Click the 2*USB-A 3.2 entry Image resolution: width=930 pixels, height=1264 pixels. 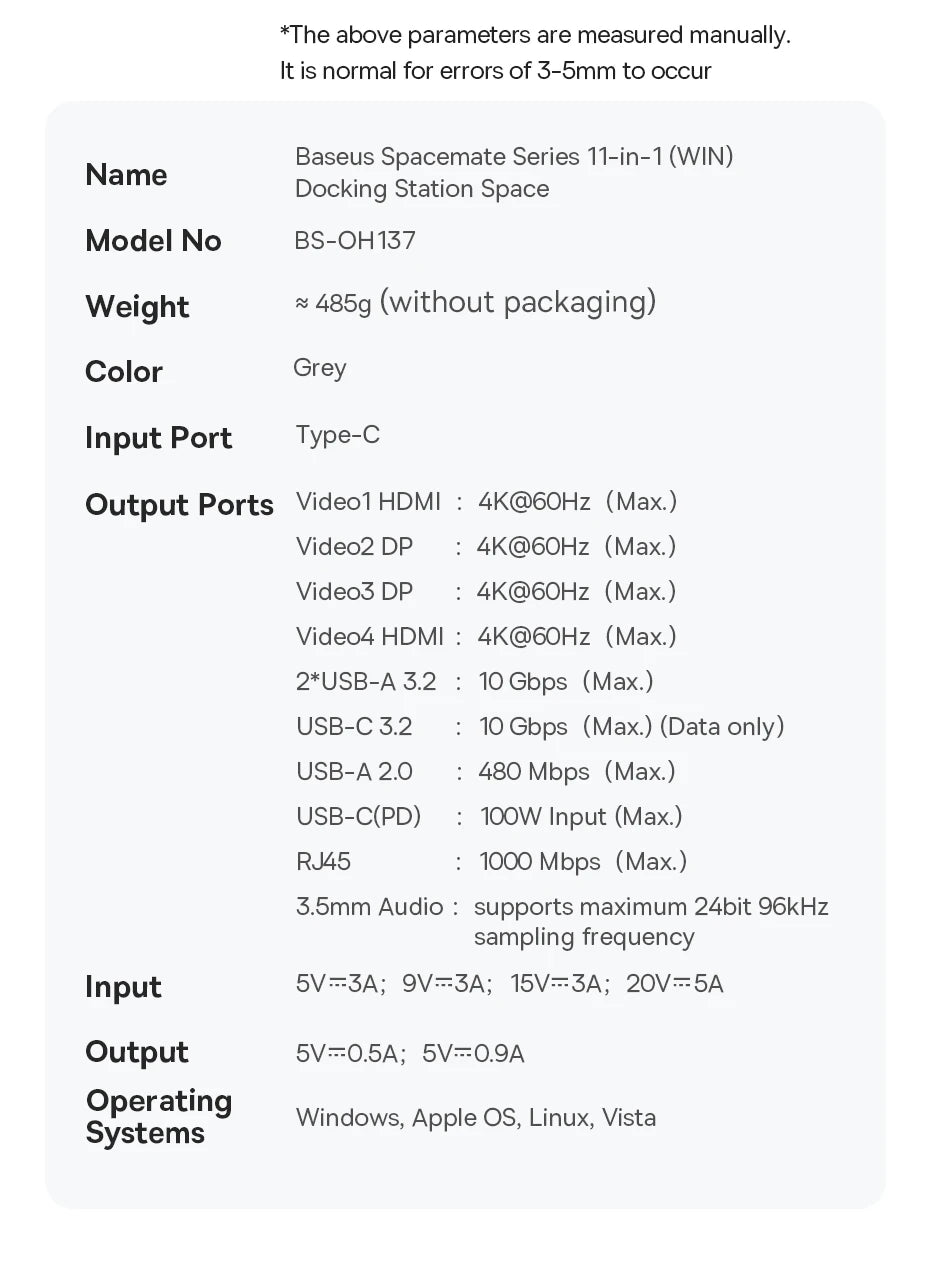click(366, 682)
